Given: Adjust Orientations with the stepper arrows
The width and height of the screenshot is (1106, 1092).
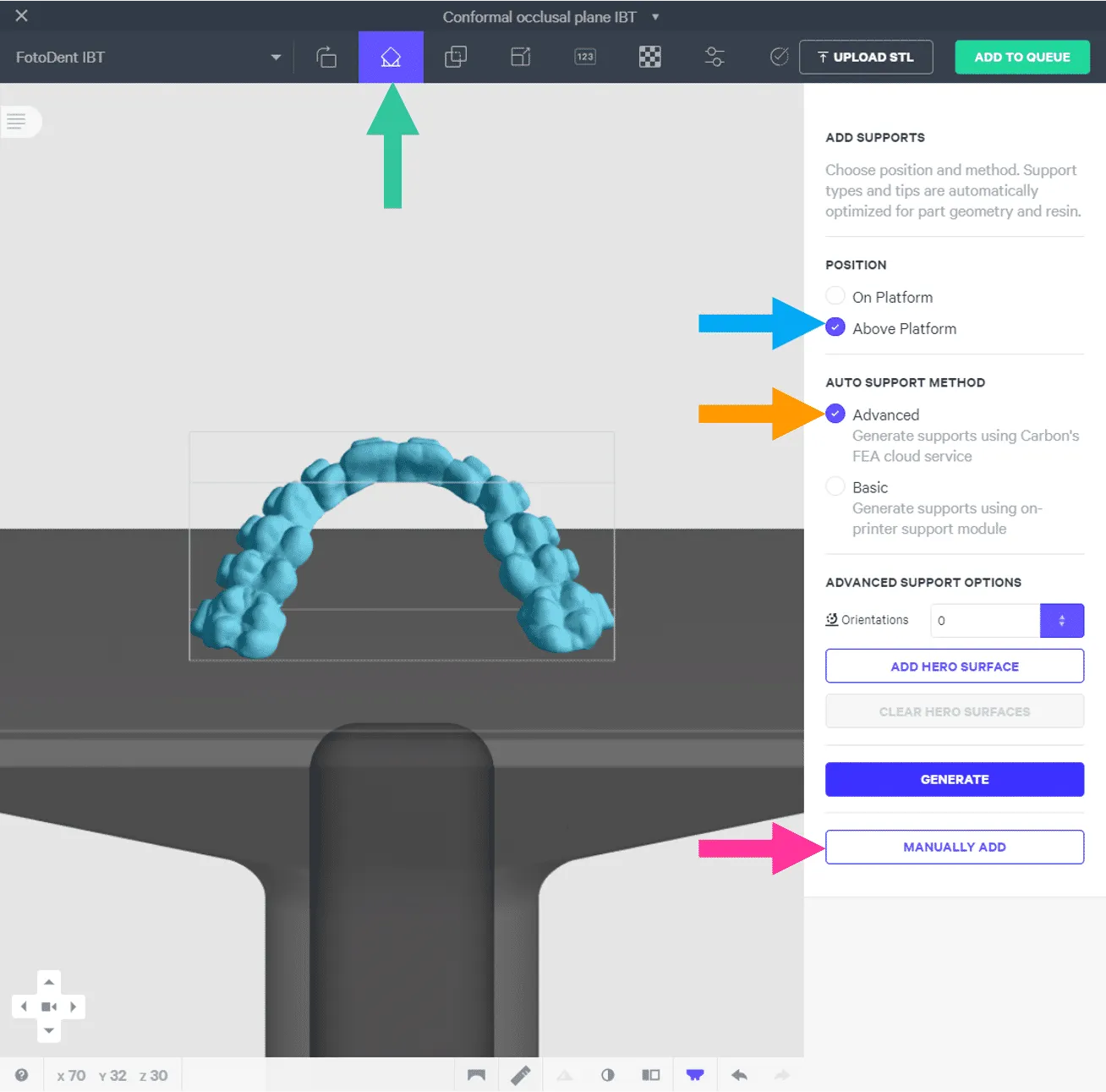Looking at the screenshot, I should click(x=1062, y=620).
